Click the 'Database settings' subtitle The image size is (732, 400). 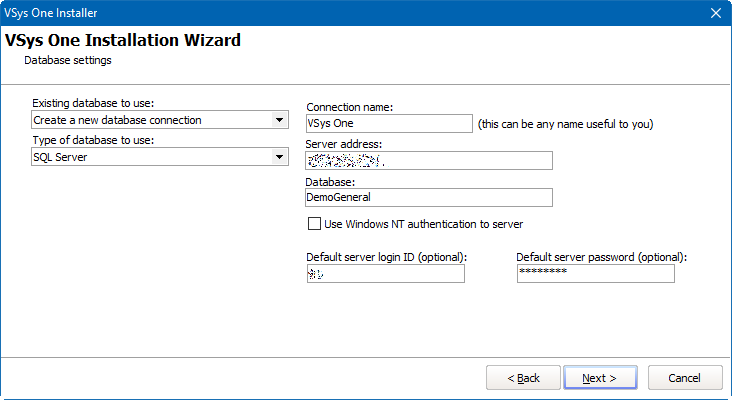pyautogui.click(x=68, y=60)
